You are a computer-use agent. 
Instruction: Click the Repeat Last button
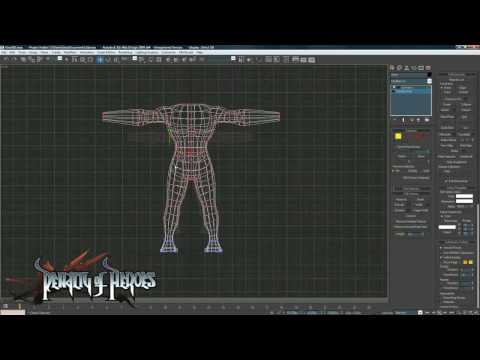(x=456, y=80)
